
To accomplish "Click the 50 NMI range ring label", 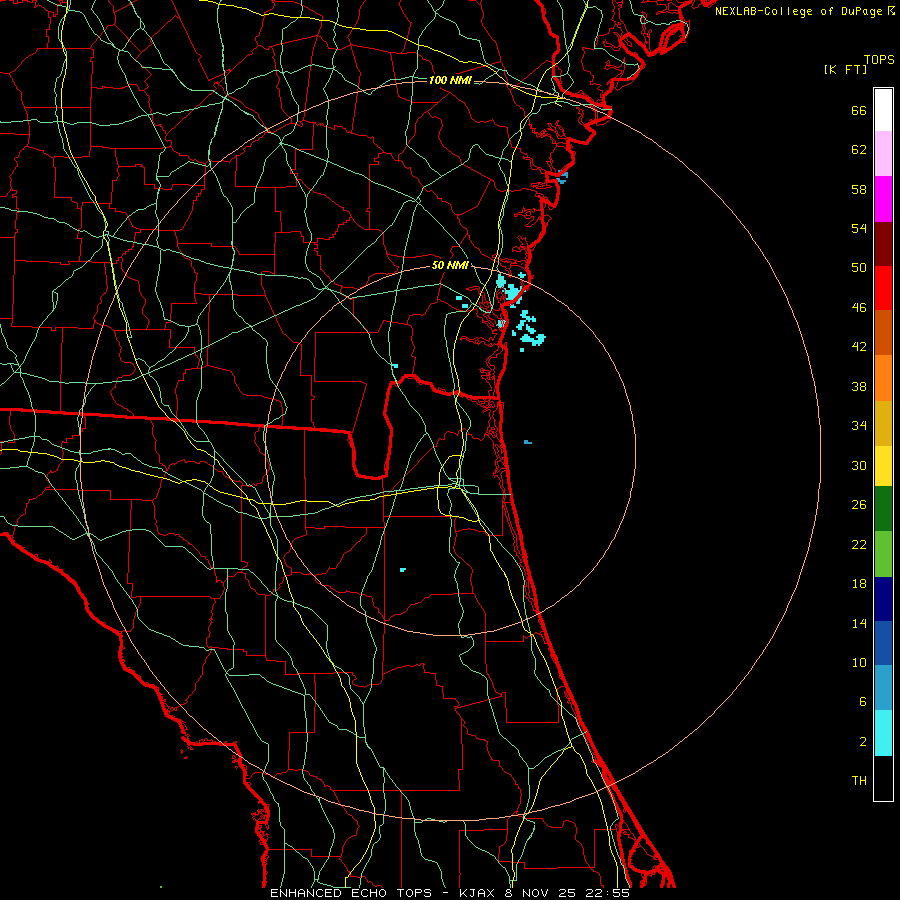I will pyautogui.click(x=450, y=266).
